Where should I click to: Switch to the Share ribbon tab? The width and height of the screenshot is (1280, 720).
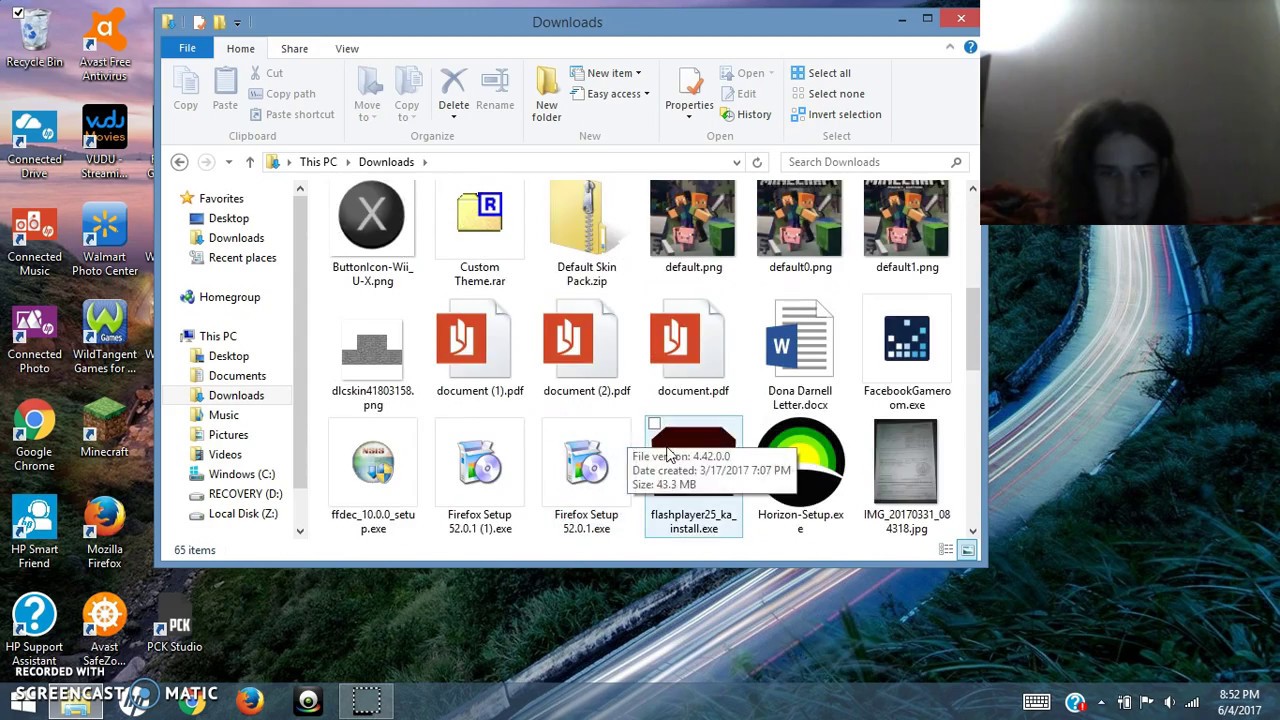tap(294, 48)
